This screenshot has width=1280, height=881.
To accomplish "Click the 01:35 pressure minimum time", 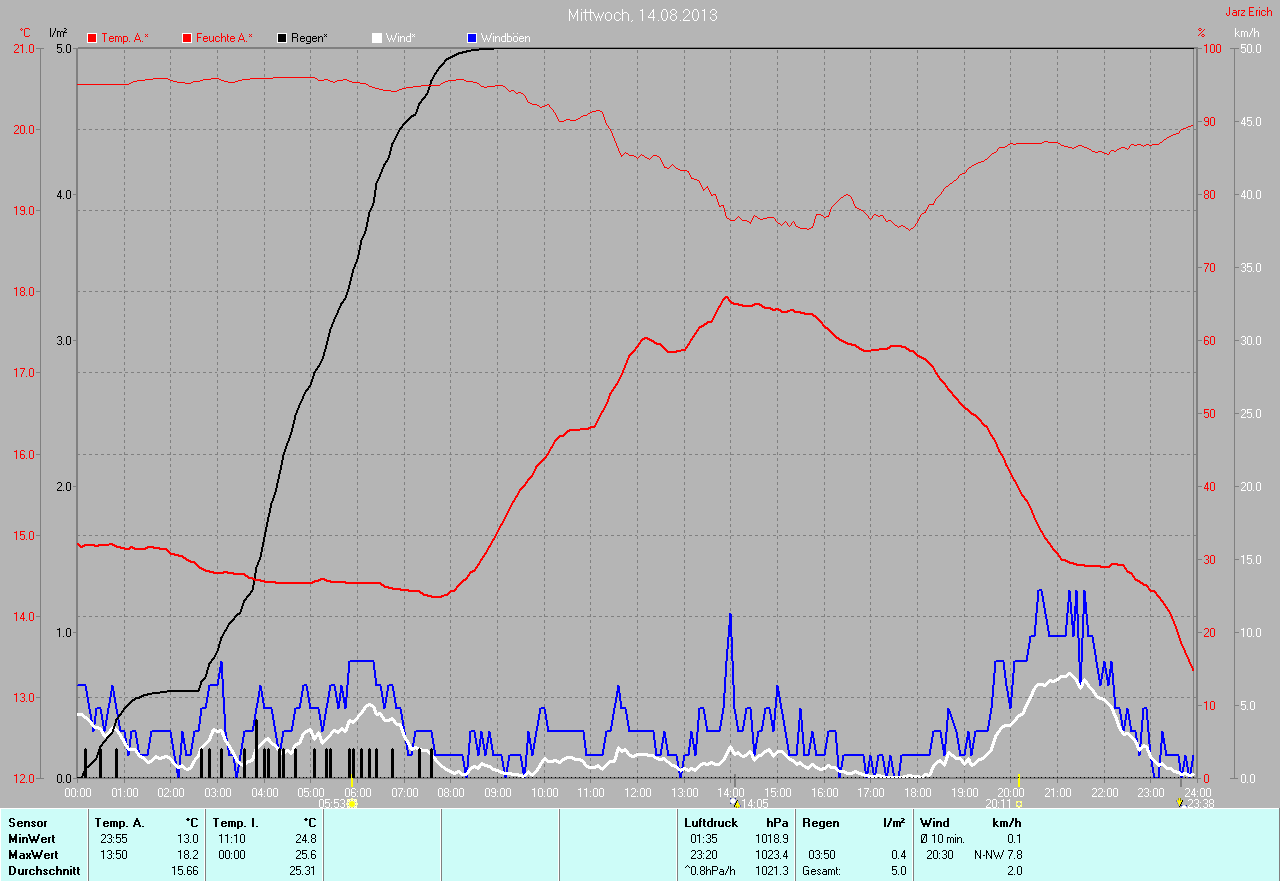I will (x=705, y=839).
